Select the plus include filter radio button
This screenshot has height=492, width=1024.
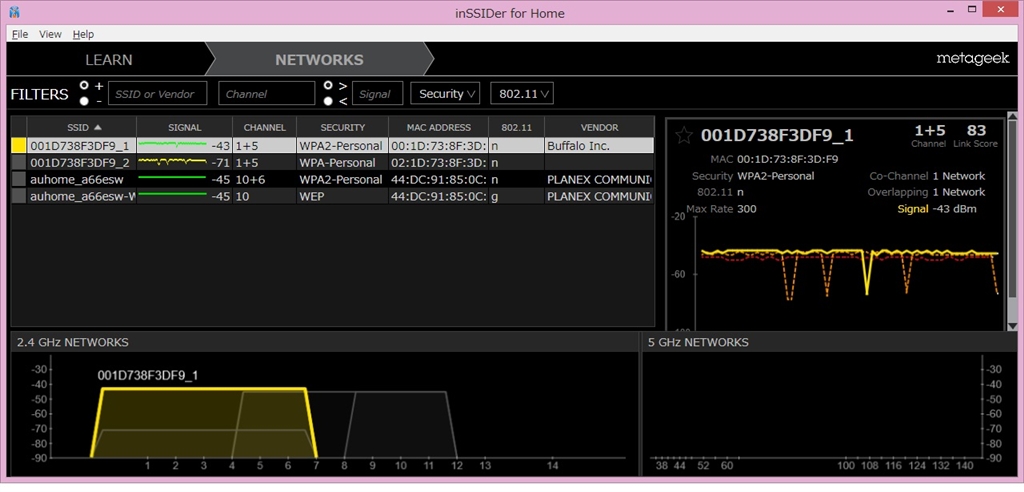point(84,86)
